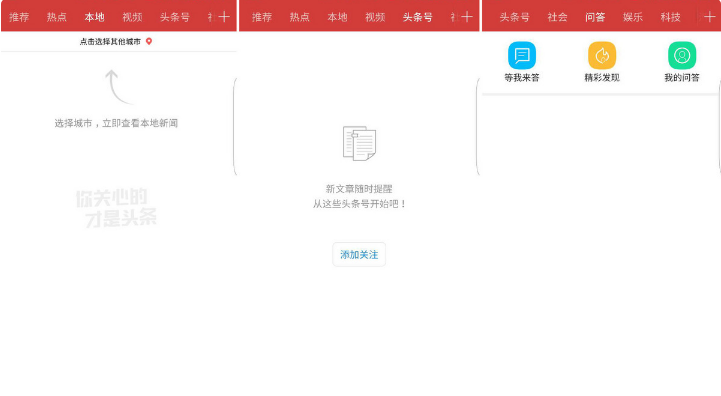The height and width of the screenshot is (396, 721).
Task: Open the 推荐 tab on the city-selection screen
Action: [19, 17]
